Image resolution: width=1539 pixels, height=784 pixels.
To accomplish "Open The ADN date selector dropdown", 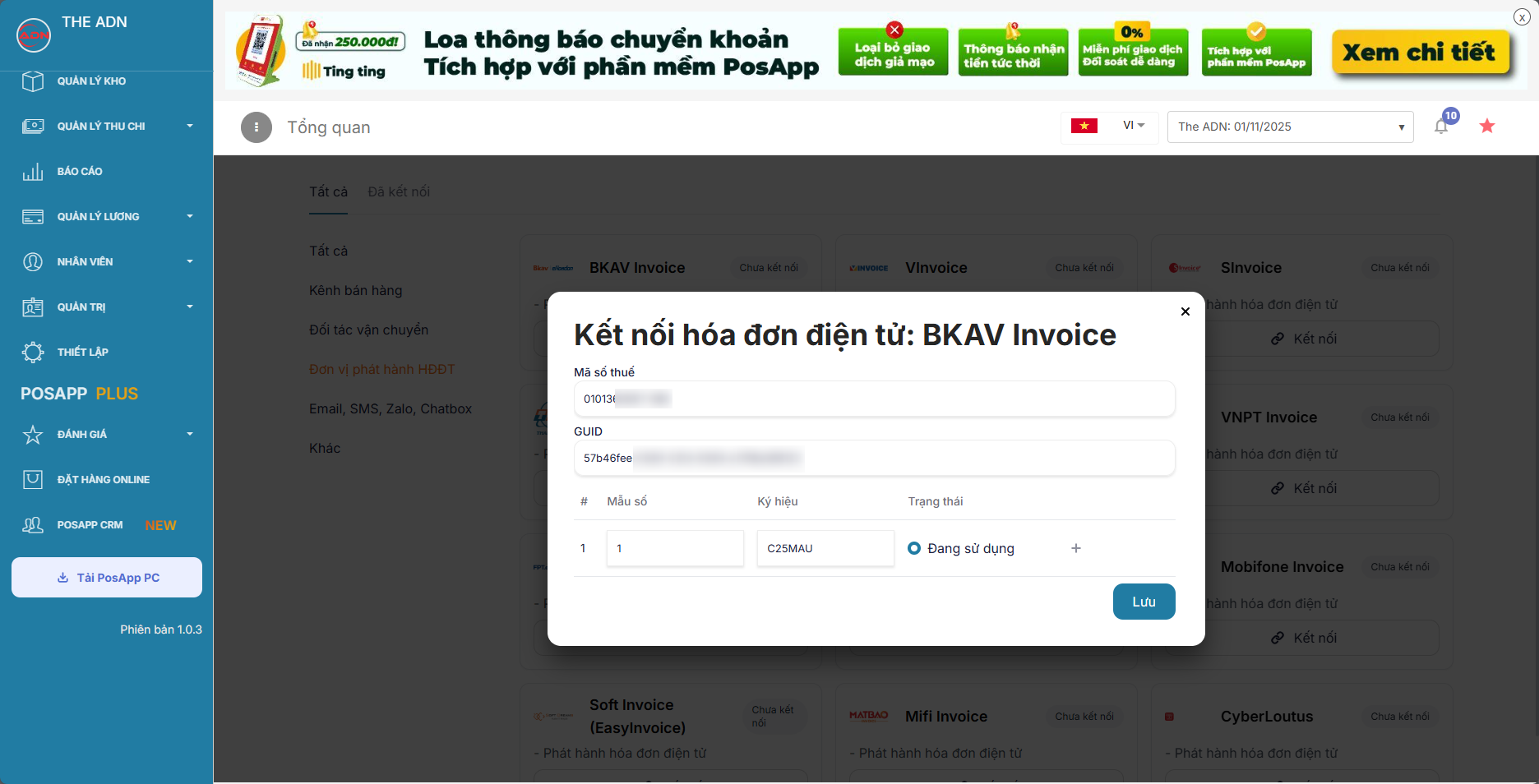I will click(1291, 127).
